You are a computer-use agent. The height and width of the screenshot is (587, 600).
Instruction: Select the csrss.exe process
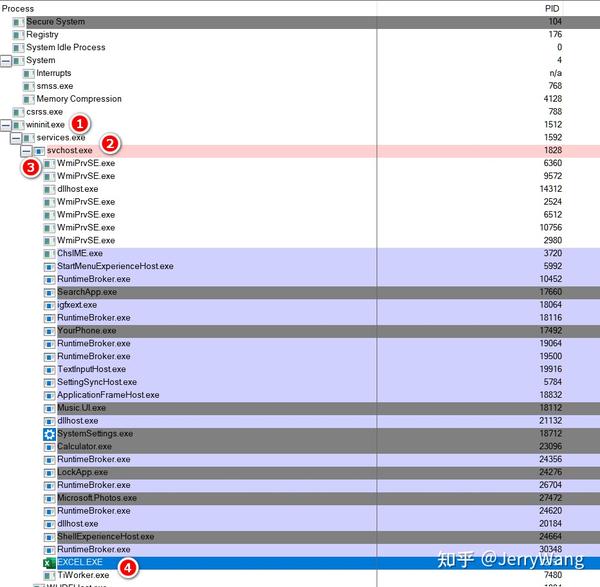point(44,112)
